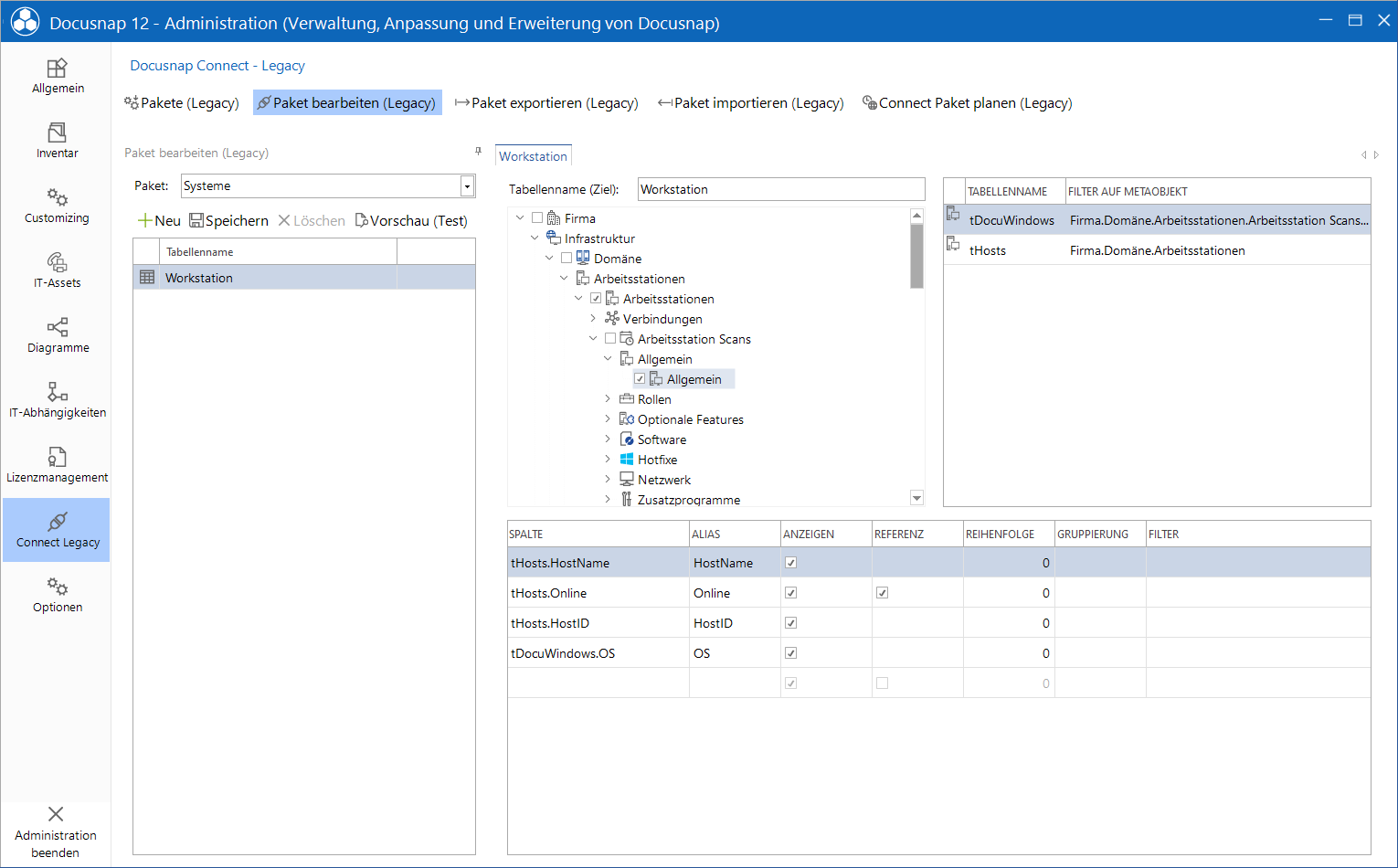Open the Inventar sidebar section

tap(57, 140)
